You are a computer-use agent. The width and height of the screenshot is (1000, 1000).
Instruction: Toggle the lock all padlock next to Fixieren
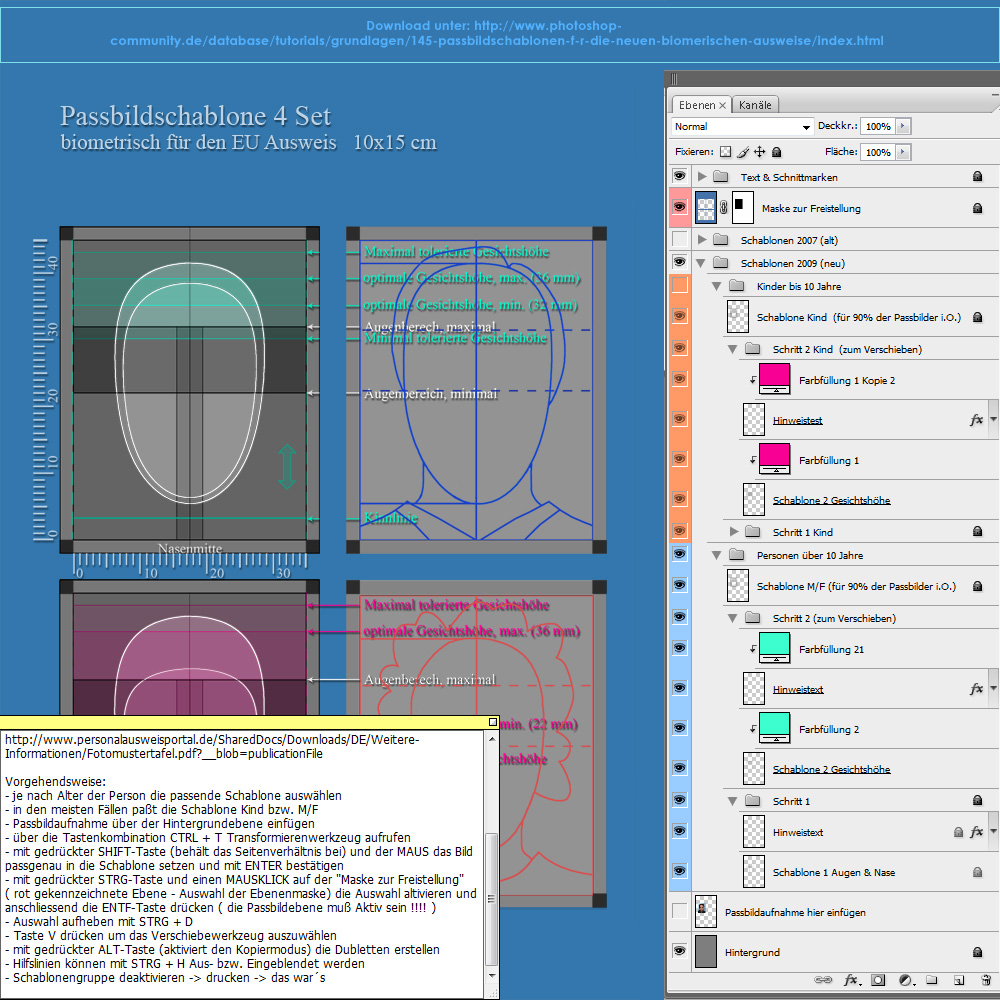776,152
